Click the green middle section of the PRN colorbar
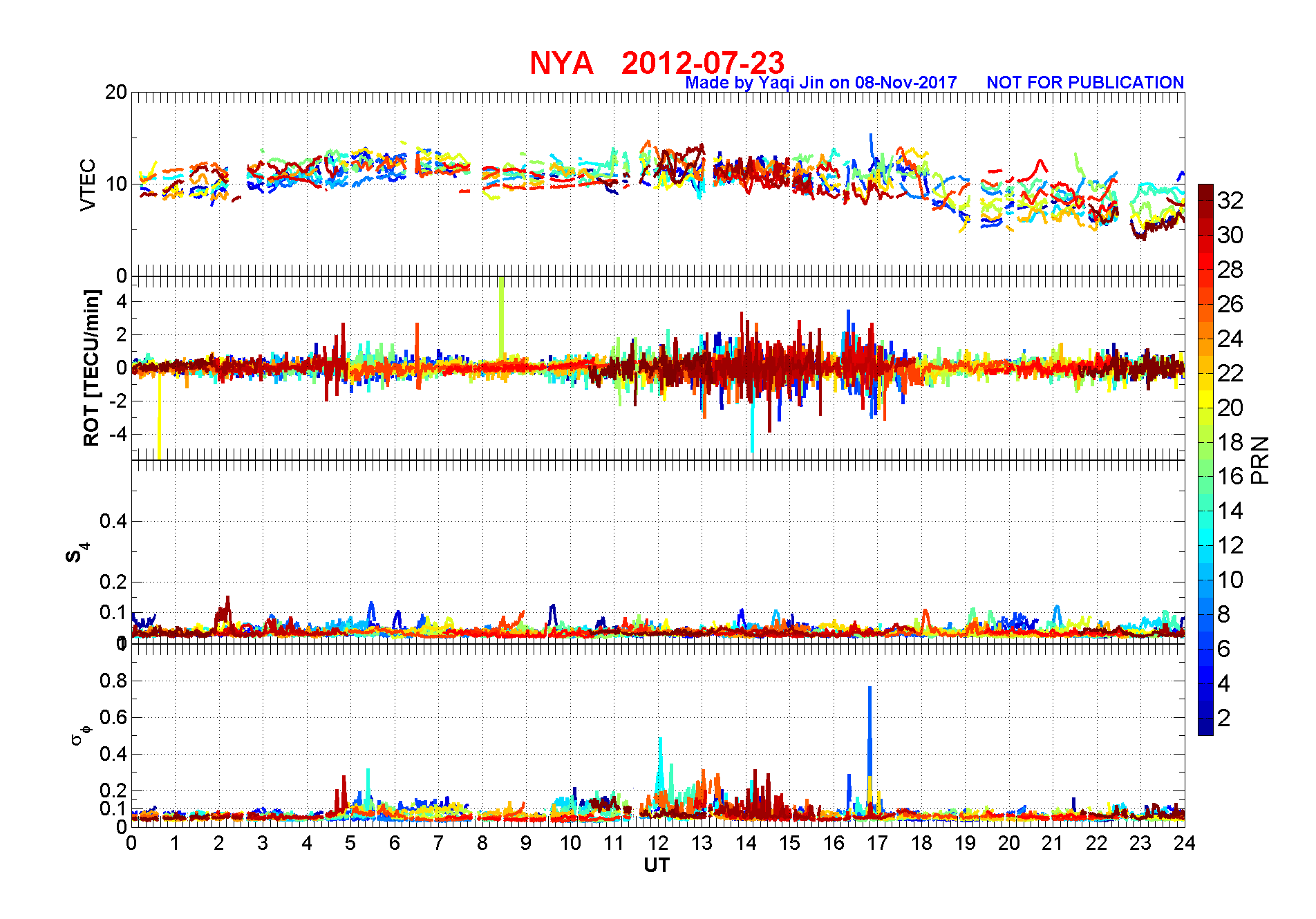This screenshot has height=919, width=1316. [x=1205, y=468]
